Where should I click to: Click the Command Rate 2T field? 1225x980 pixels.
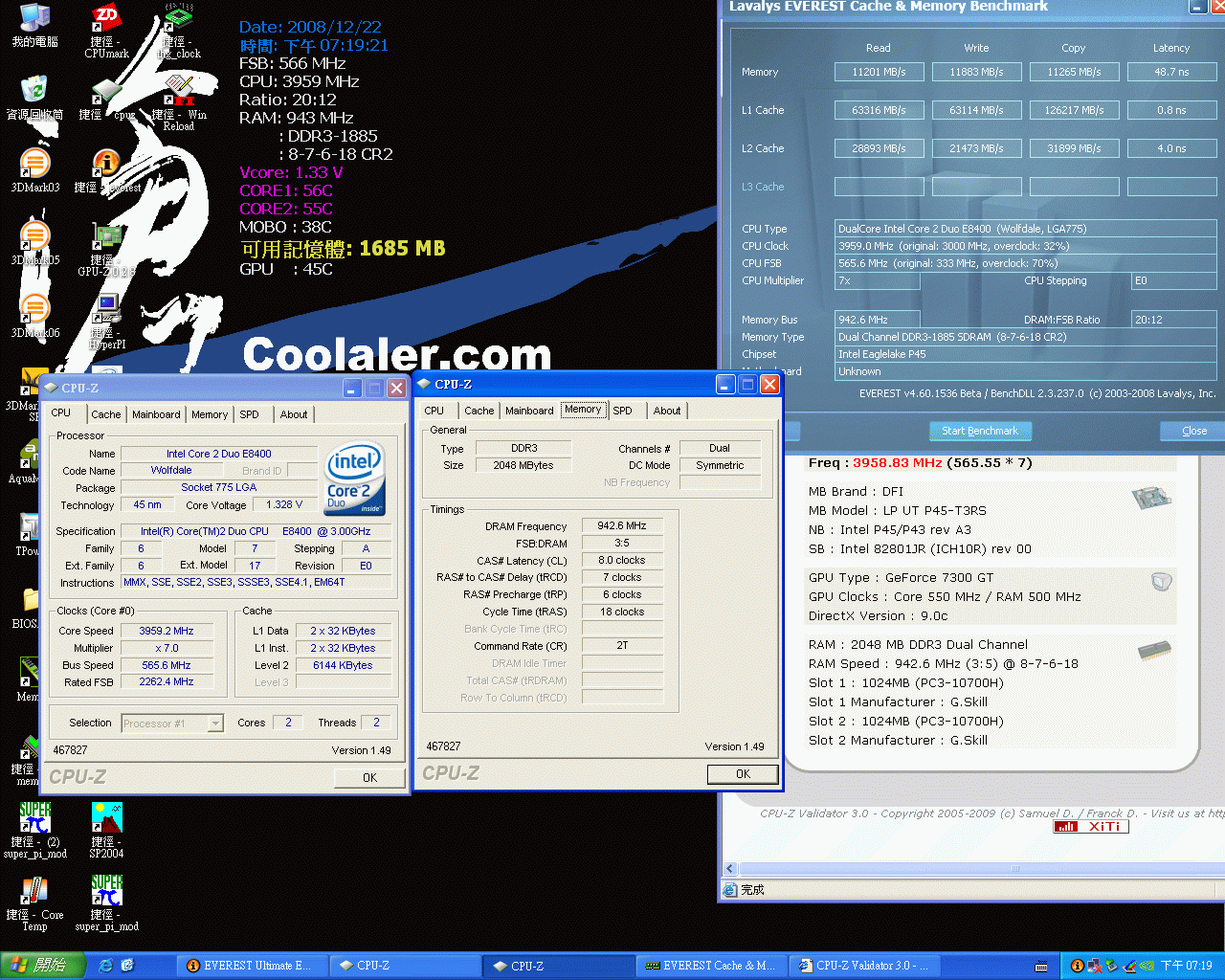[622, 645]
